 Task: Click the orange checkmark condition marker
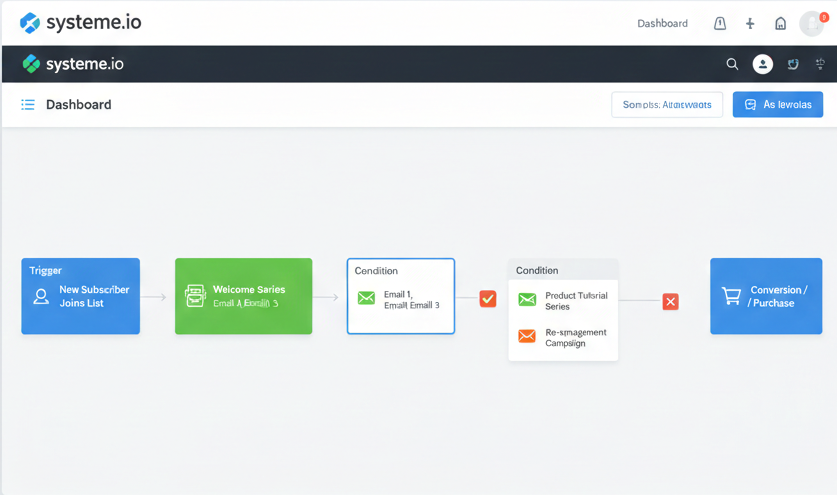pyautogui.click(x=488, y=299)
